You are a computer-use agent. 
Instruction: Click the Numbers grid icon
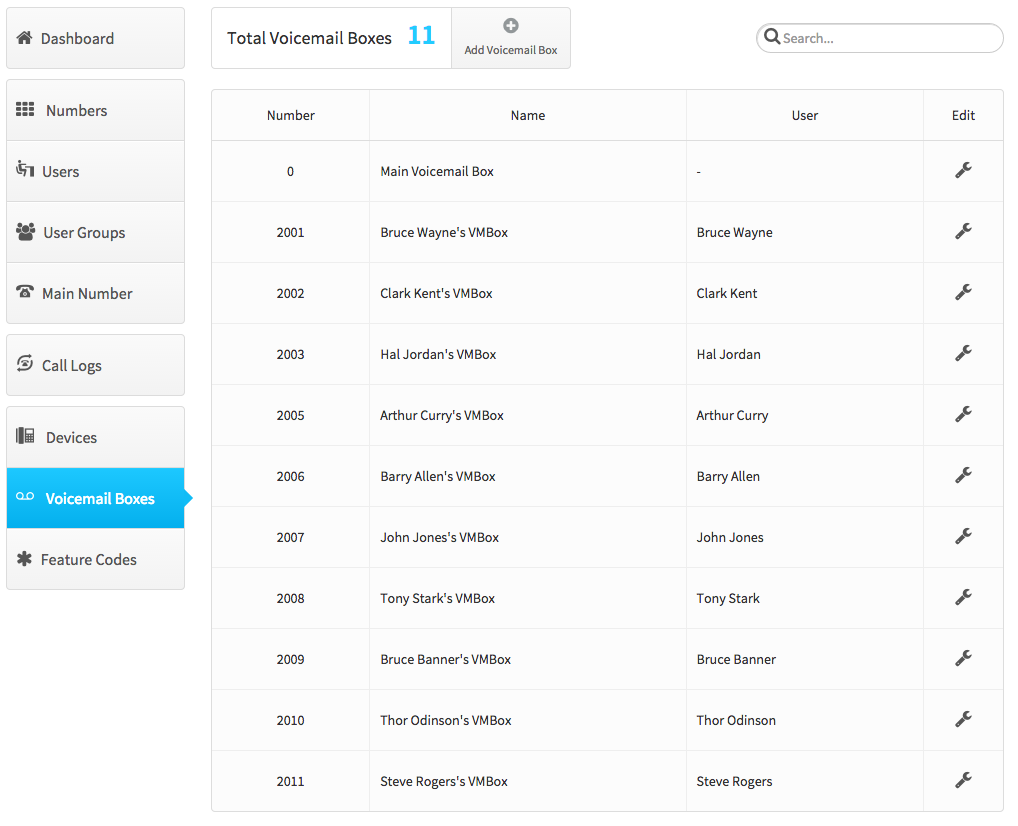tap(25, 109)
